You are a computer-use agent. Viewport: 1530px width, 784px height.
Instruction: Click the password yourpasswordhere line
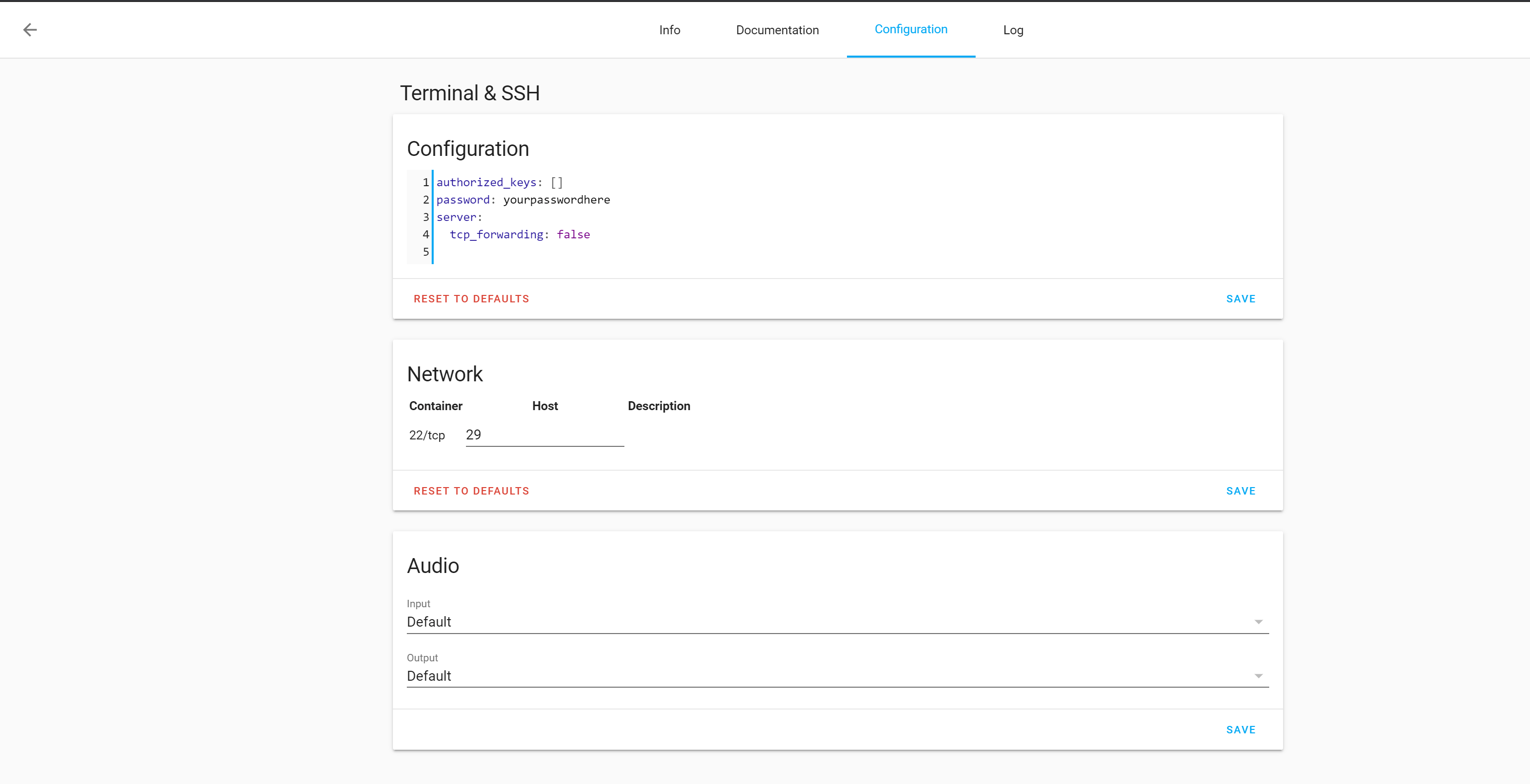coord(523,200)
